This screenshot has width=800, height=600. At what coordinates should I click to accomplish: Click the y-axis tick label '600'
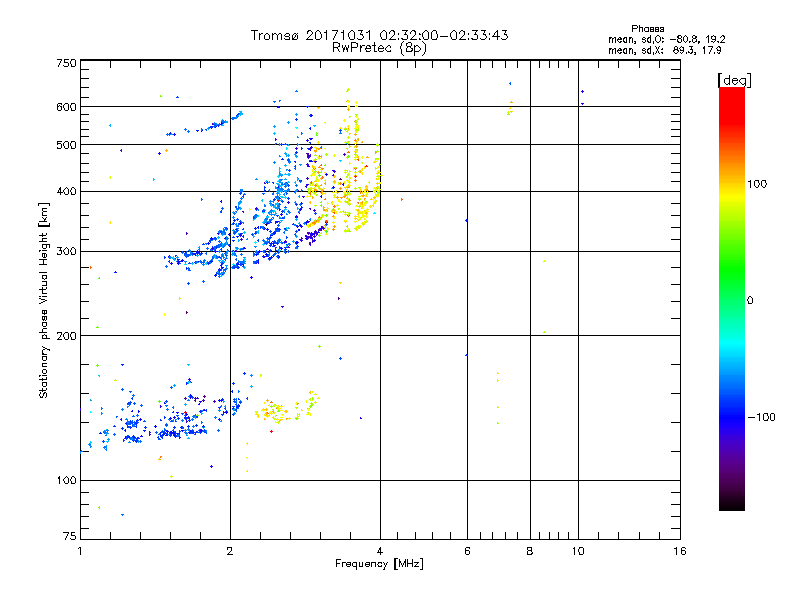click(67, 107)
